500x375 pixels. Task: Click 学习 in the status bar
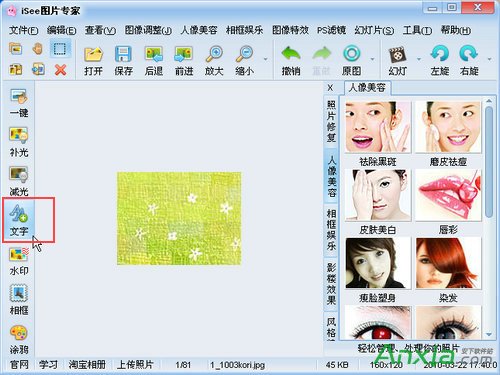pyautogui.click(x=48, y=365)
